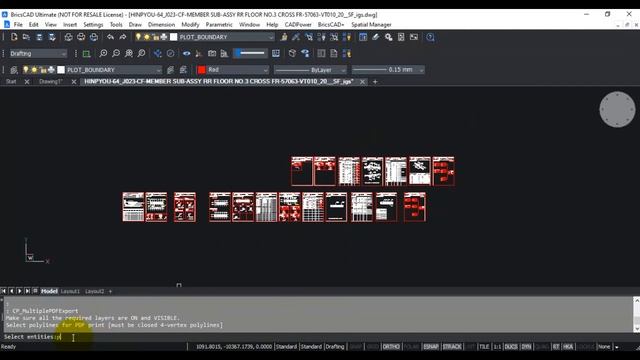Add a new layout with plus button
Screen dimensions: 640x360
(110, 291)
